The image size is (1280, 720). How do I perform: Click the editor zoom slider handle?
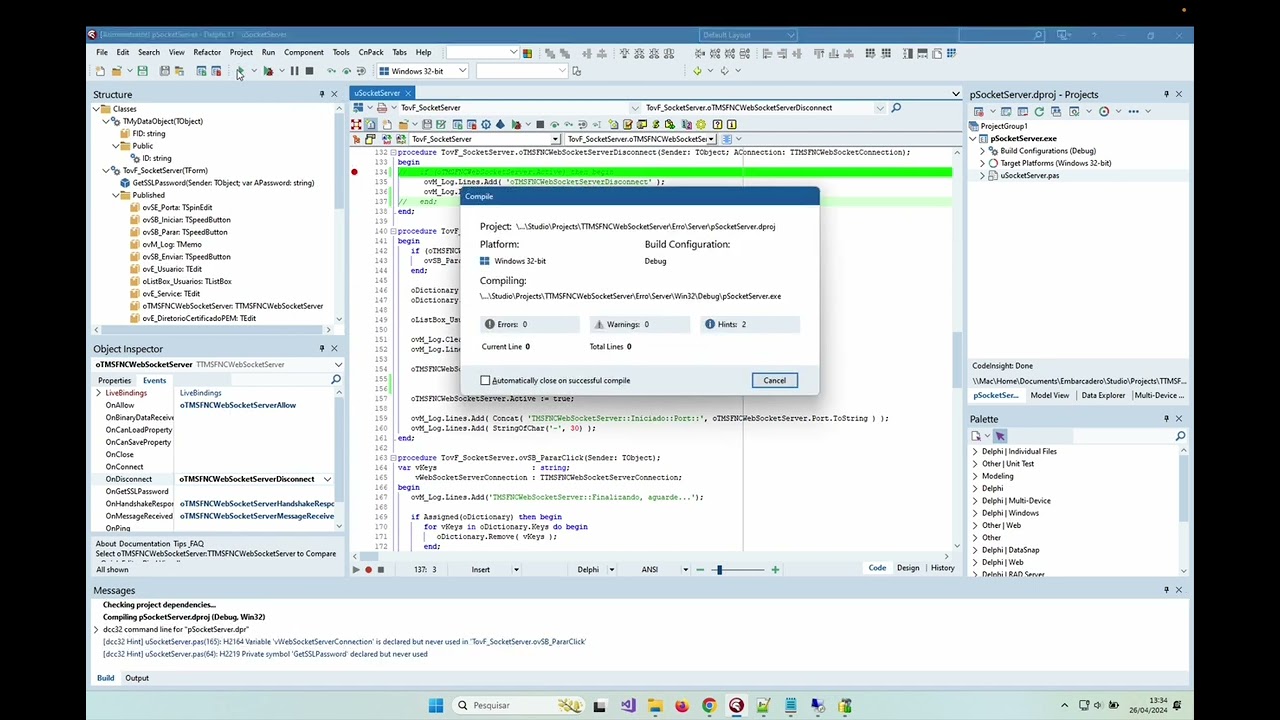pyautogui.click(x=718, y=569)
